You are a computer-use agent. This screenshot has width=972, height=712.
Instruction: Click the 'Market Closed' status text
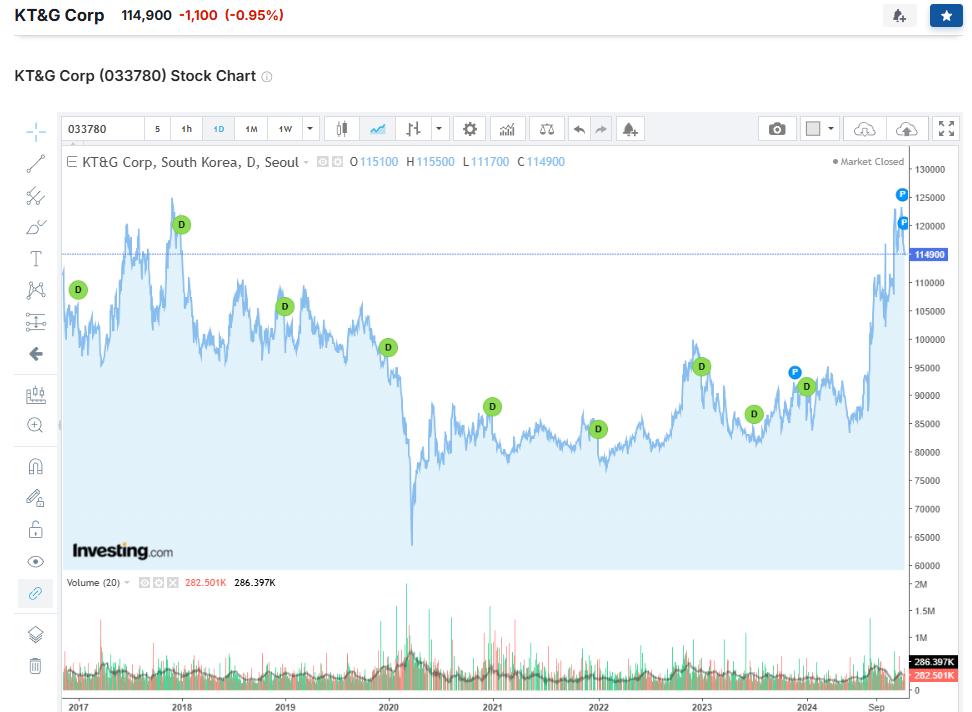coord(872,162)
